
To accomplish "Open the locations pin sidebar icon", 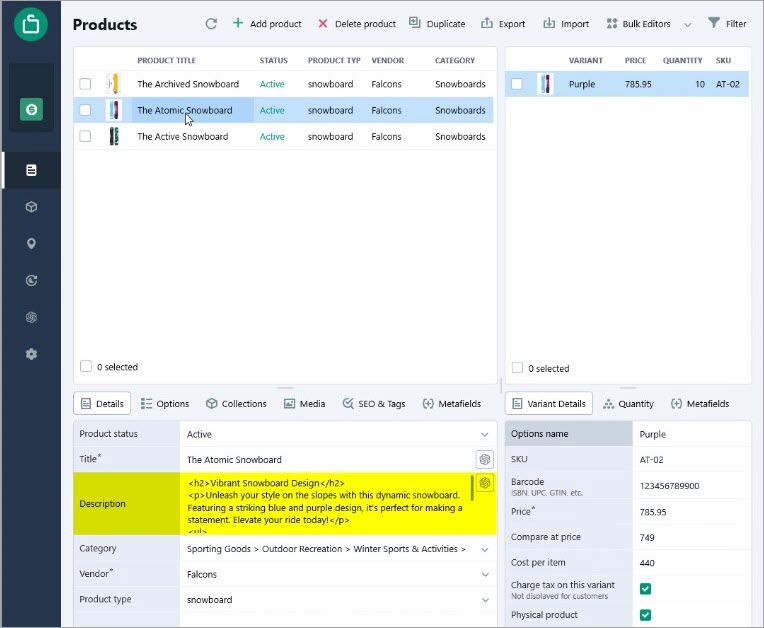I will click(x=31, y=244).
